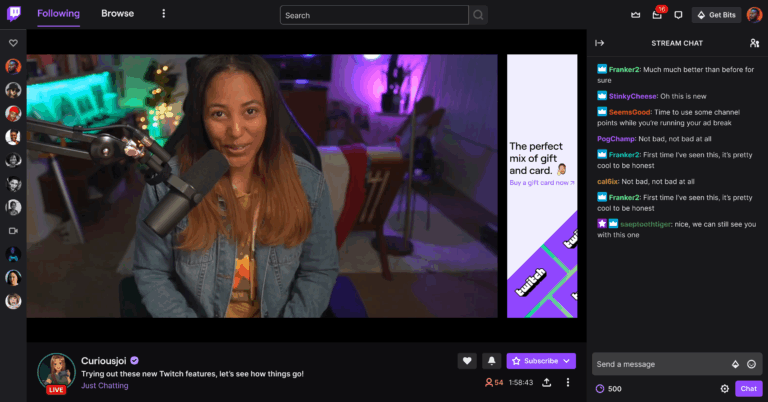Click the Curiousjoi channel name

[x=104, y=361]
